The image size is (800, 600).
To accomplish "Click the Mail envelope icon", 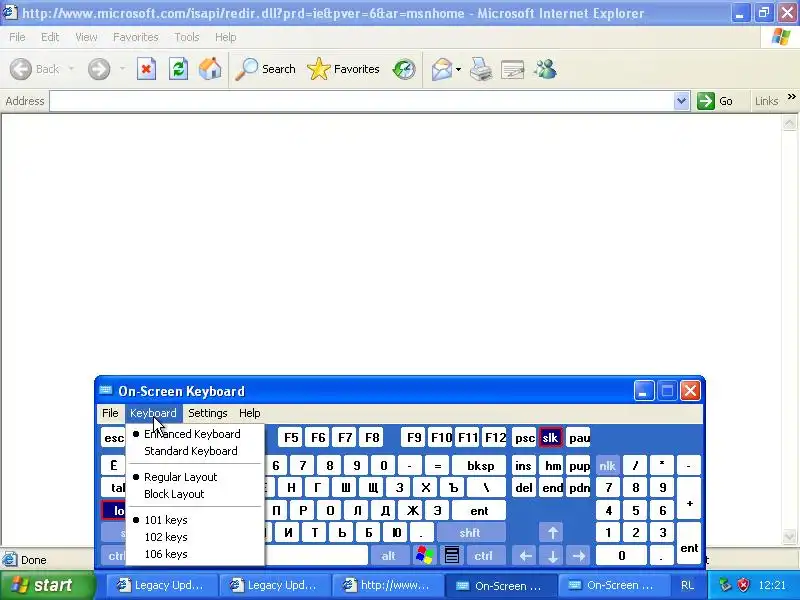I will [x=441, y=69].
